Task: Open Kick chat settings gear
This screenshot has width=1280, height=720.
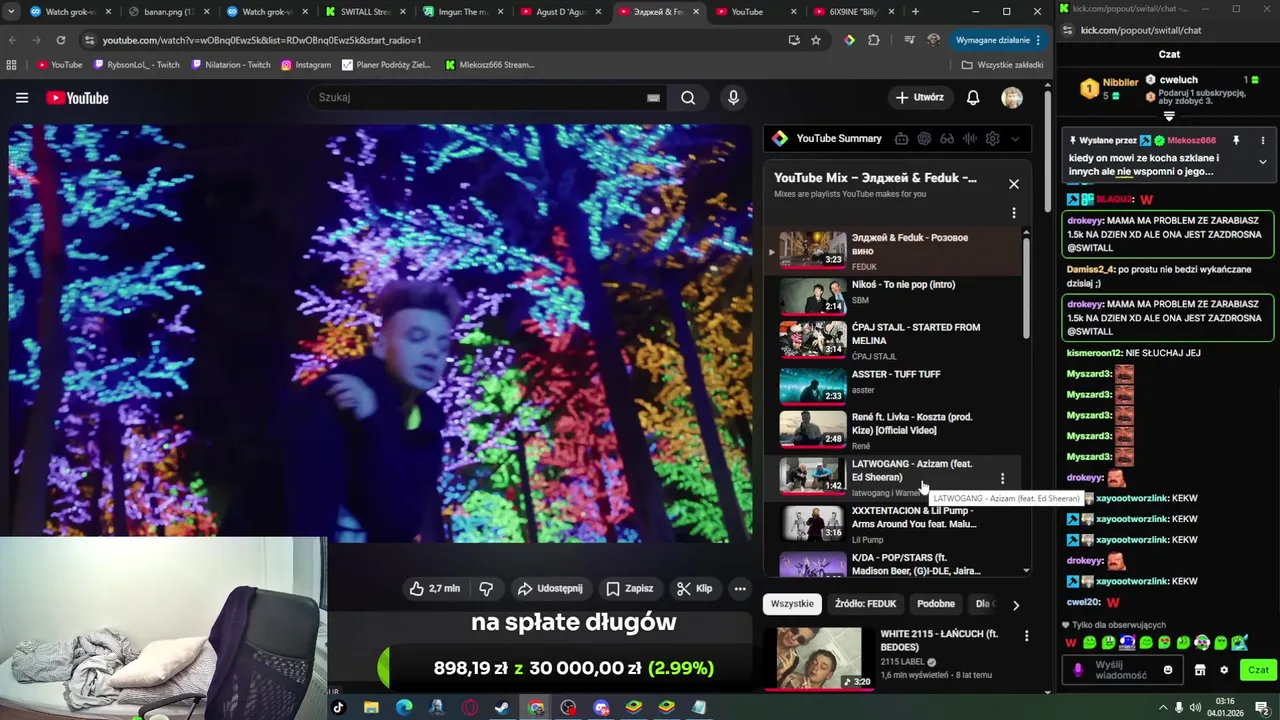Action: tap(1223, 670)
